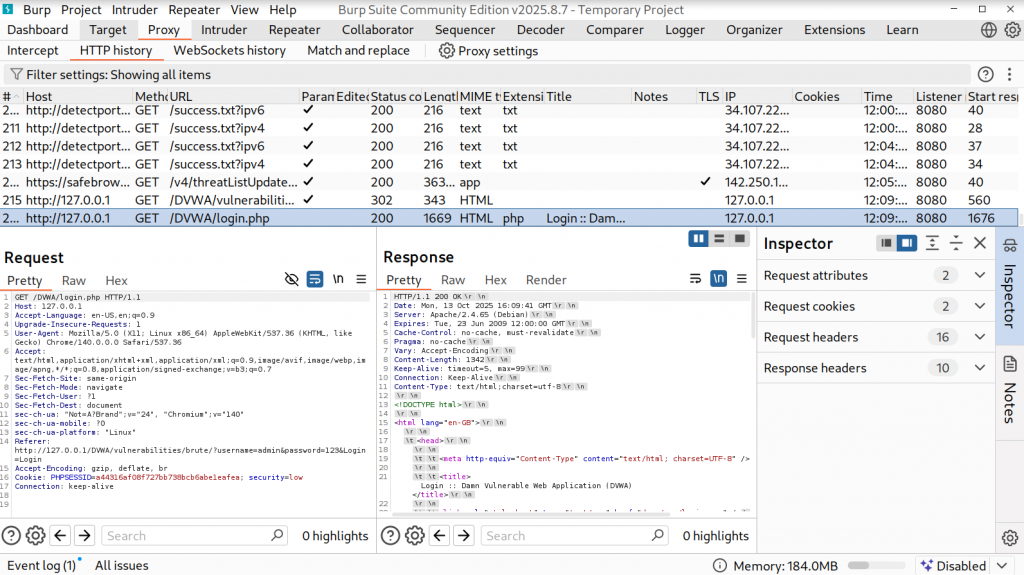This screenshot has width=1024, height=575.
Task: Select top/bottom request/response layout
Action: coord(719,239)
